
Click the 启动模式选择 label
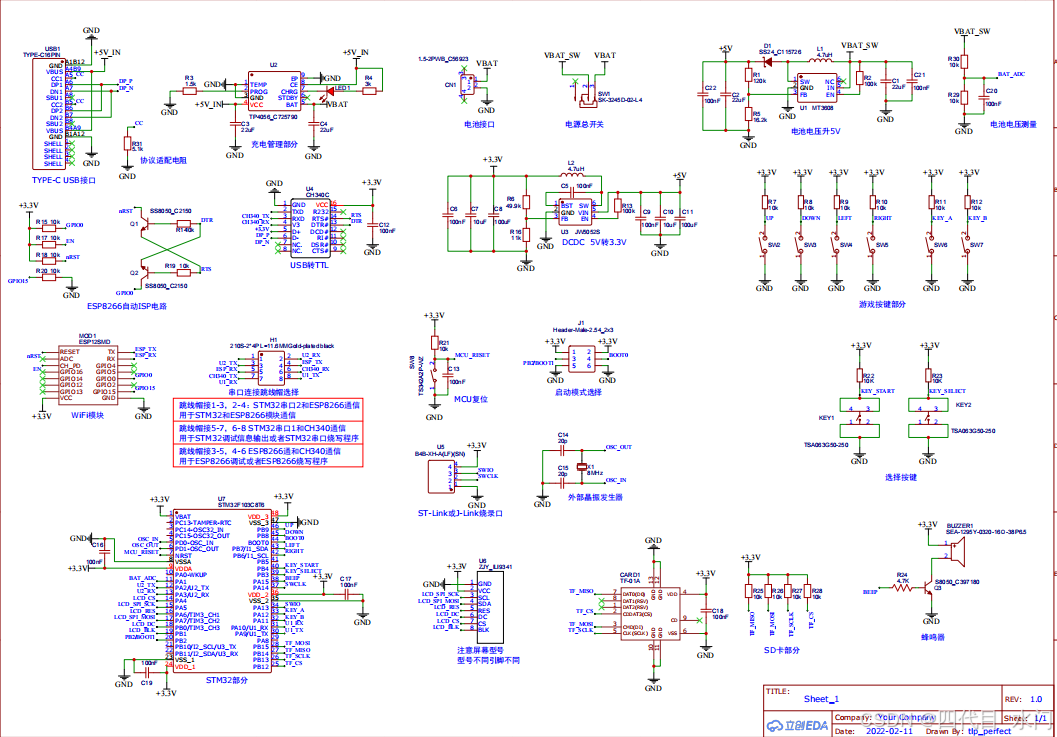coord(578,392)
